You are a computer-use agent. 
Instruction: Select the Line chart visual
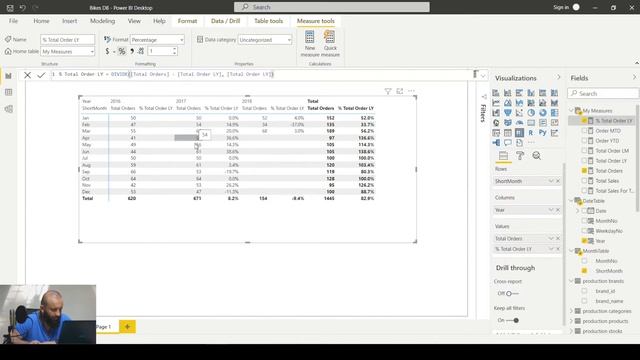click(496, 103)
